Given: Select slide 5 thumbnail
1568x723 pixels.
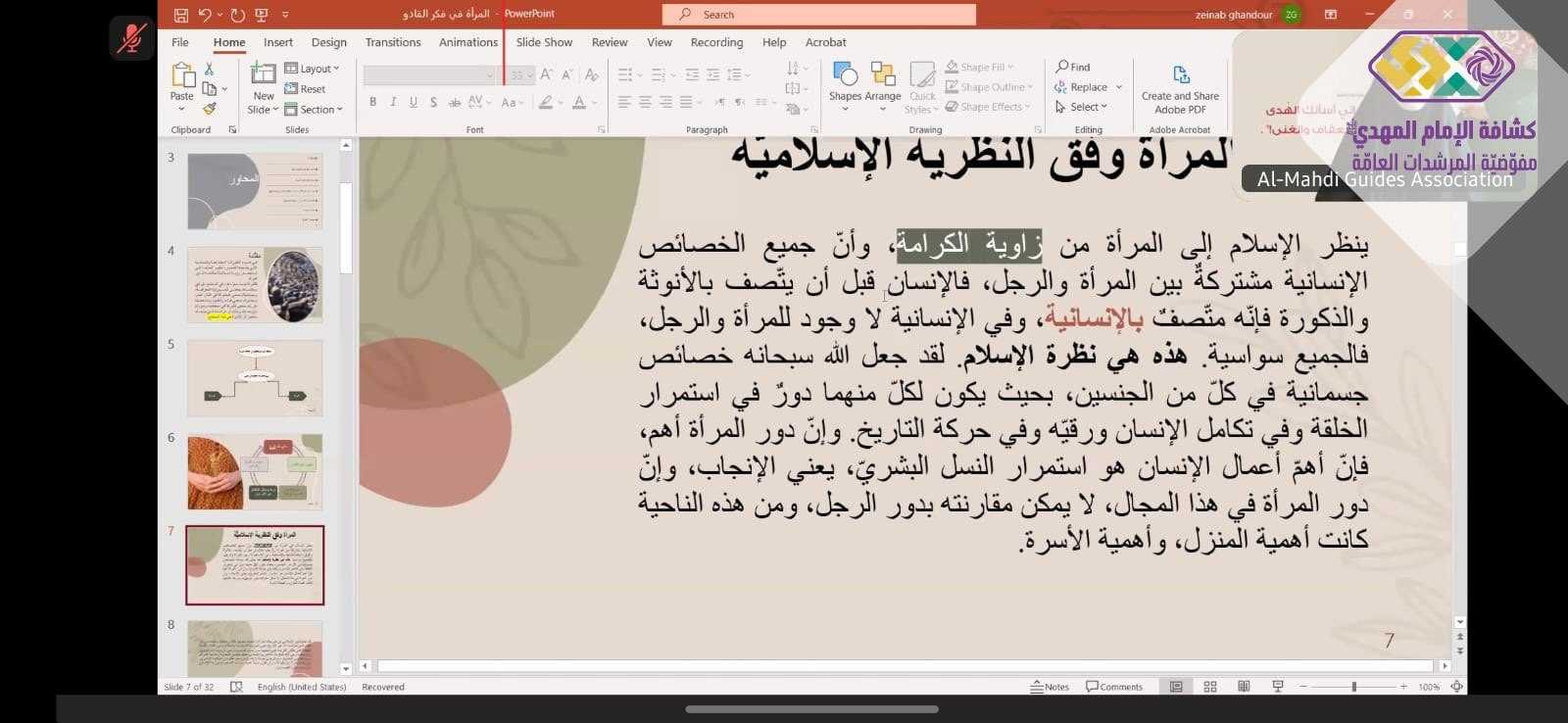Looking at the screenshot, I should pyautogui.click(x=254, y=378).
